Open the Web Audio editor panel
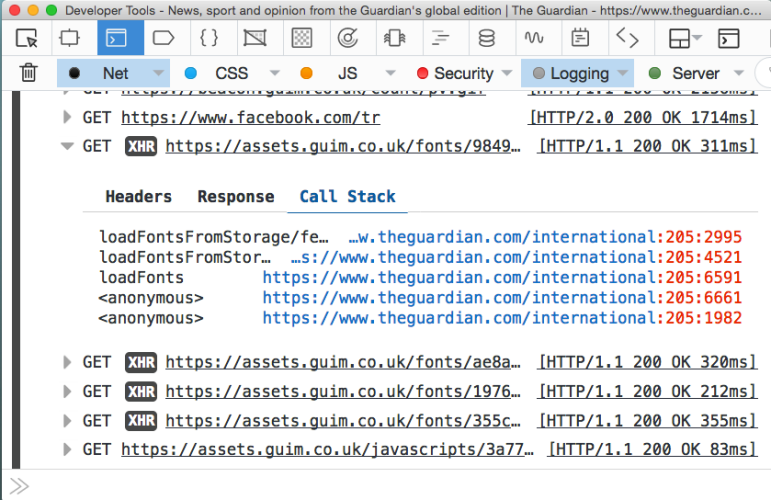 [534, 38]
